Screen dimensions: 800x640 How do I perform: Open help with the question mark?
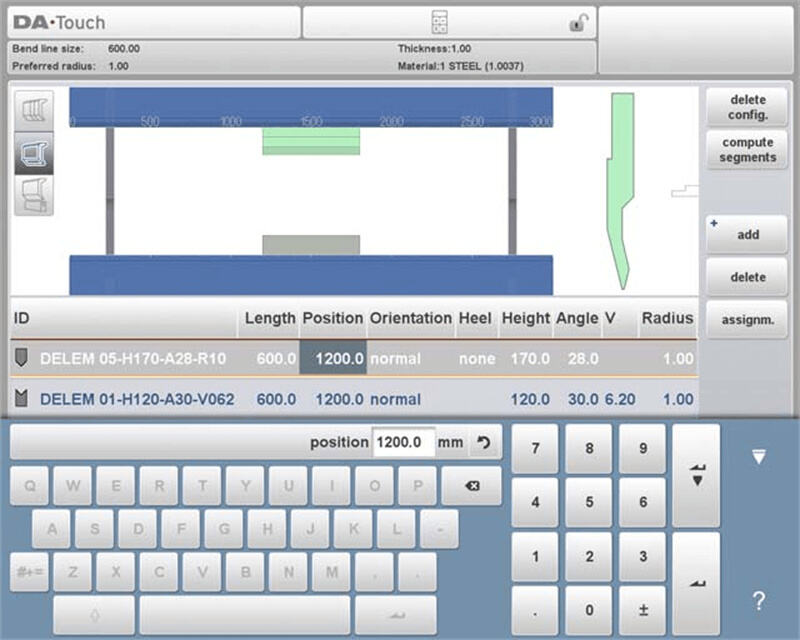pos(758,601)
